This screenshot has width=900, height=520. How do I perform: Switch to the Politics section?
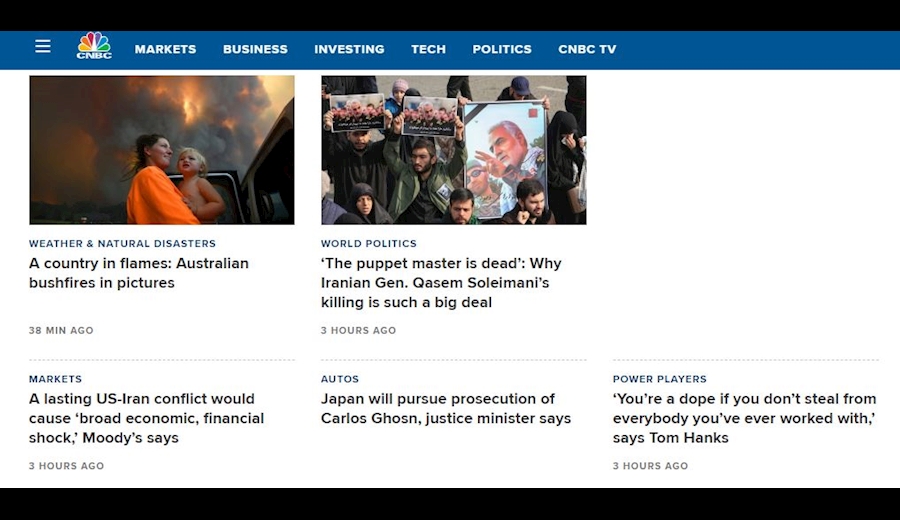click(502, 49)
